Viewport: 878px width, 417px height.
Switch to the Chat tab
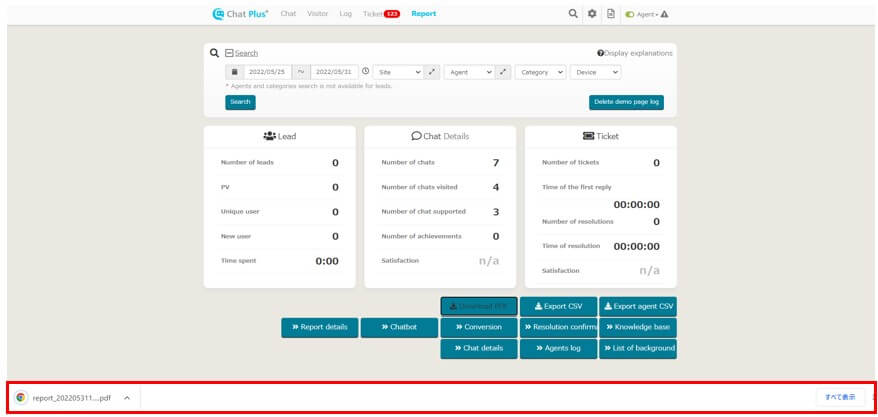point(288,14)
